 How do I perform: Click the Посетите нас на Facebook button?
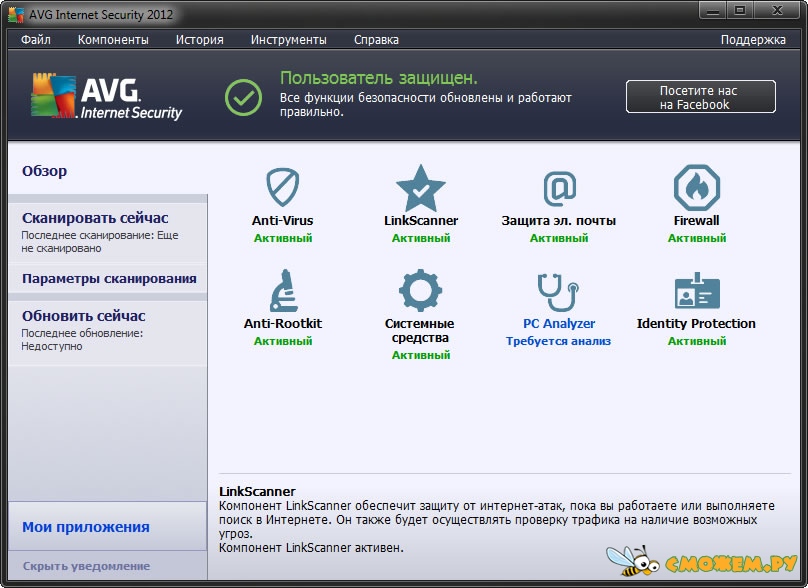[x=700, y=96]
